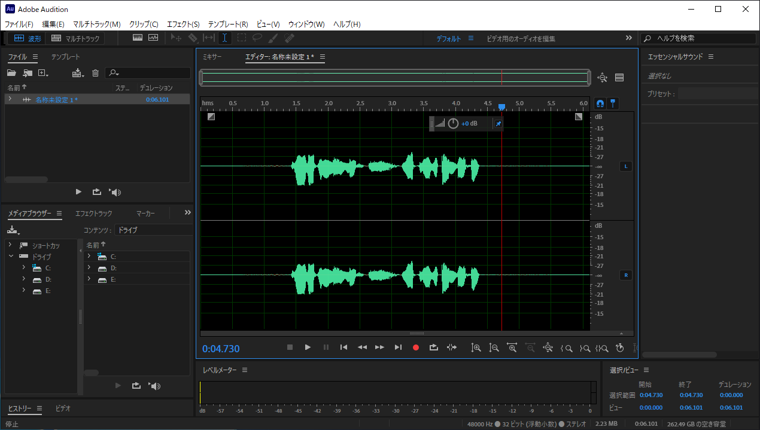This screenshot has width=760, height=430.
Task: Adjust the HUD volume knob +0 dB
Action: (453, 124)
